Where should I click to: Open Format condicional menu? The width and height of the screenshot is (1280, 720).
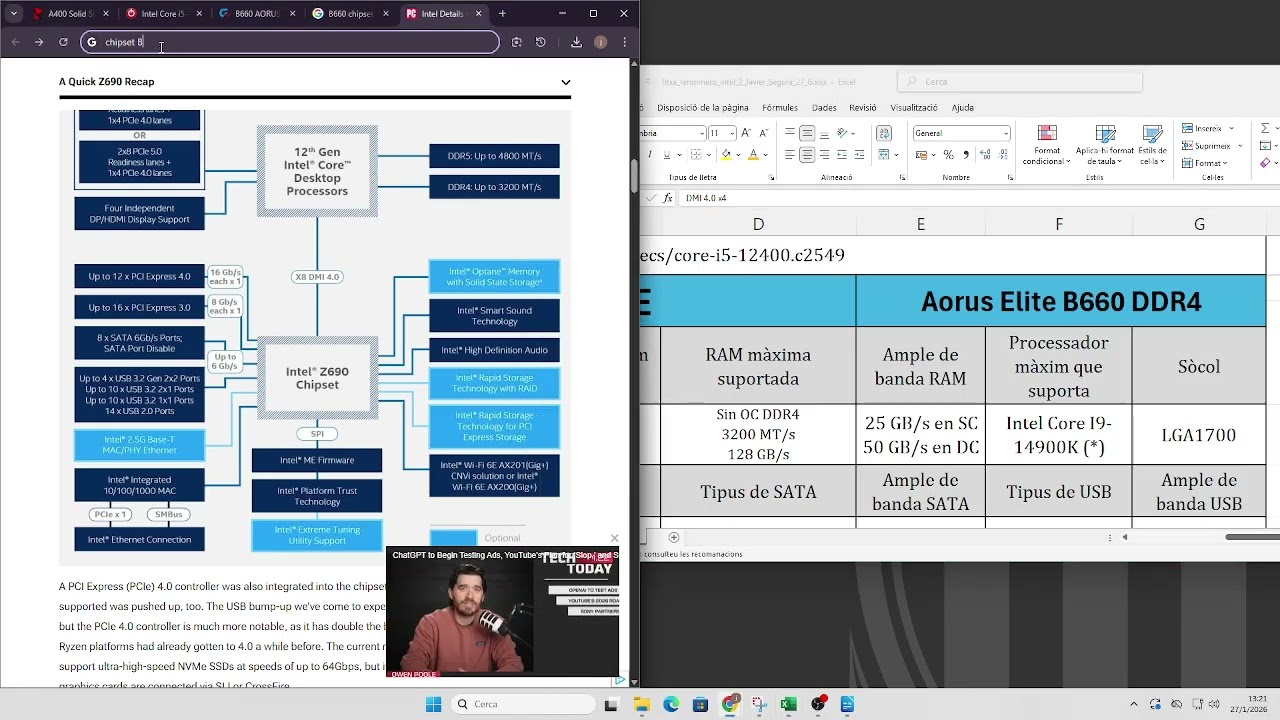(x=1047, y=145)
